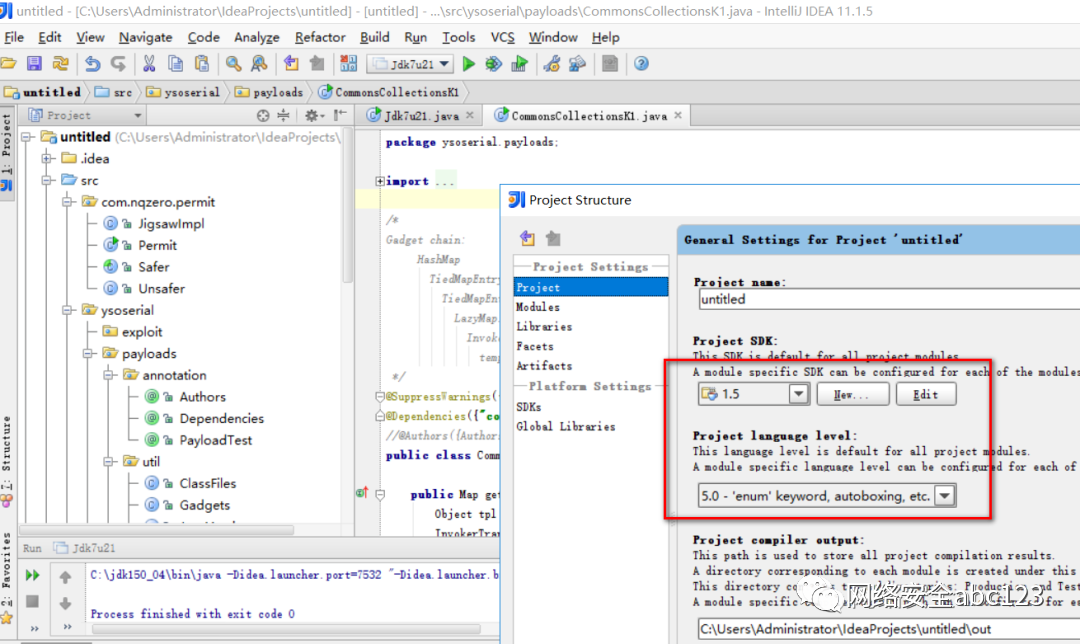Run with coverage toolbar icon
This screenshot has height=644, width=1080.
coord(519,64)
